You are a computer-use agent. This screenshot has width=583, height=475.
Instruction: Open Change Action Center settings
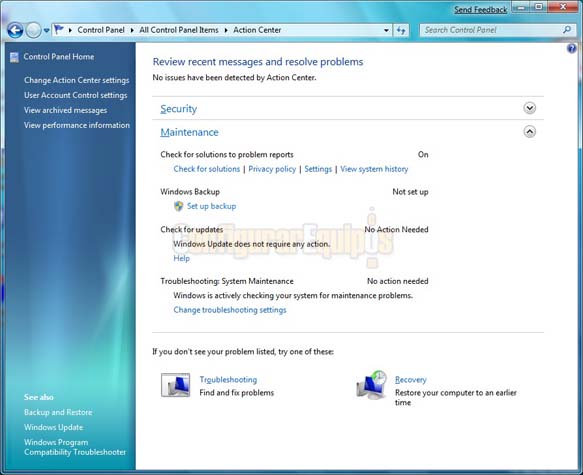click(77, 80)
